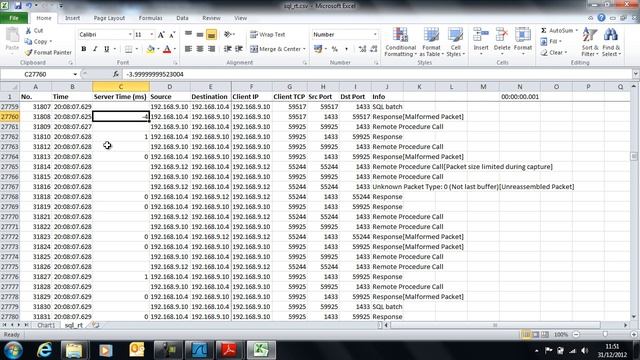Screen dimensions: 640x360
Task: Open the Clear dropdown
Action: pyautogui.click(x=554, y=52)
